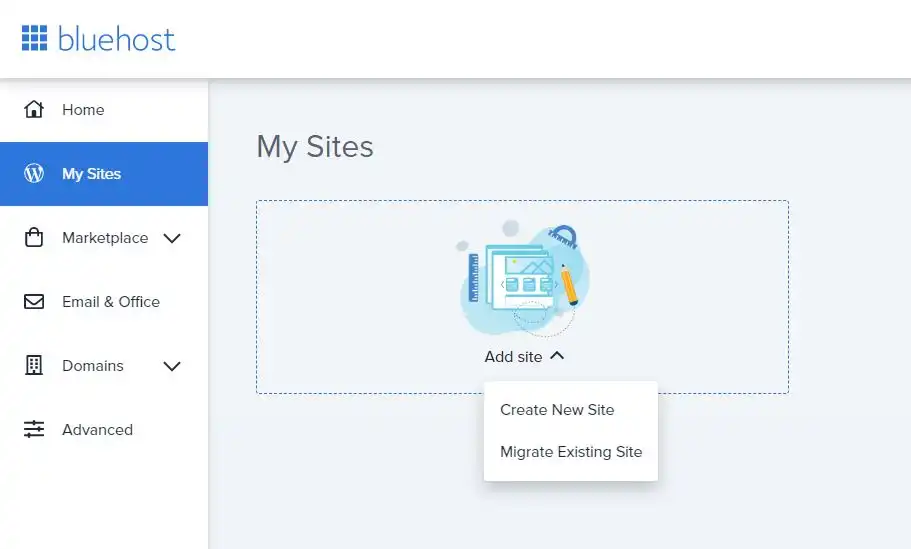
Task: Go to Email & Office section
Action: [x=104, y=302]
